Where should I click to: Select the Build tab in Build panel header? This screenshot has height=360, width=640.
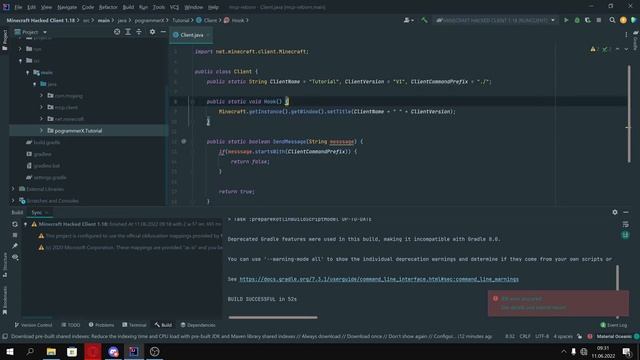17,212
